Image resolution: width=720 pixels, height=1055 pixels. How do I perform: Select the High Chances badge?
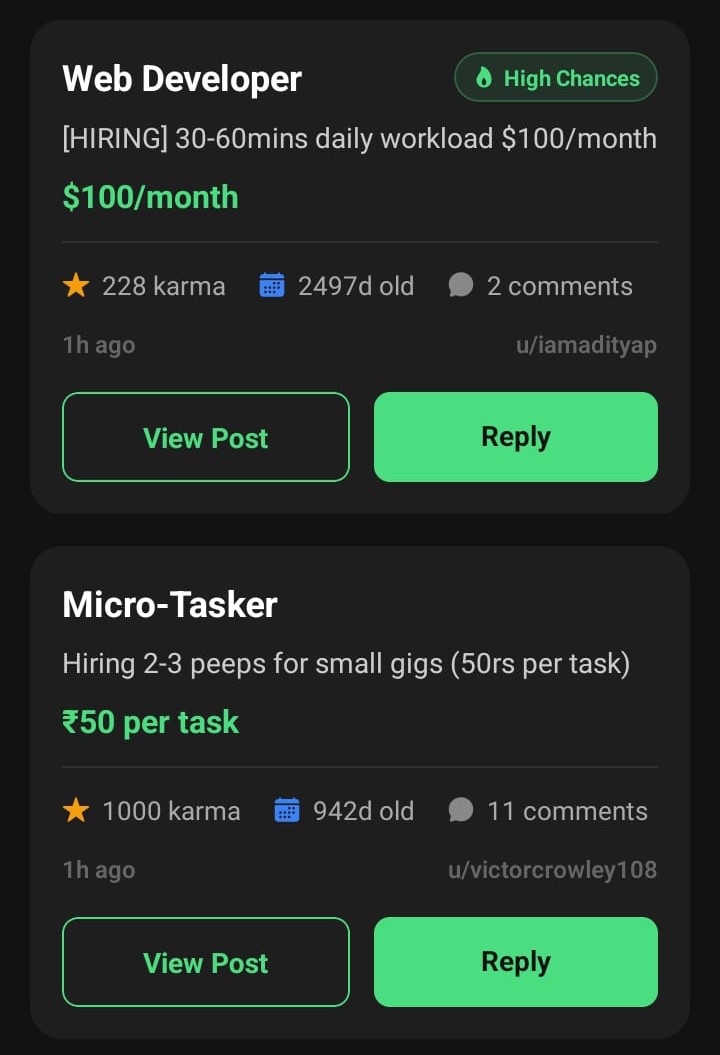click(x=556, y=77)
